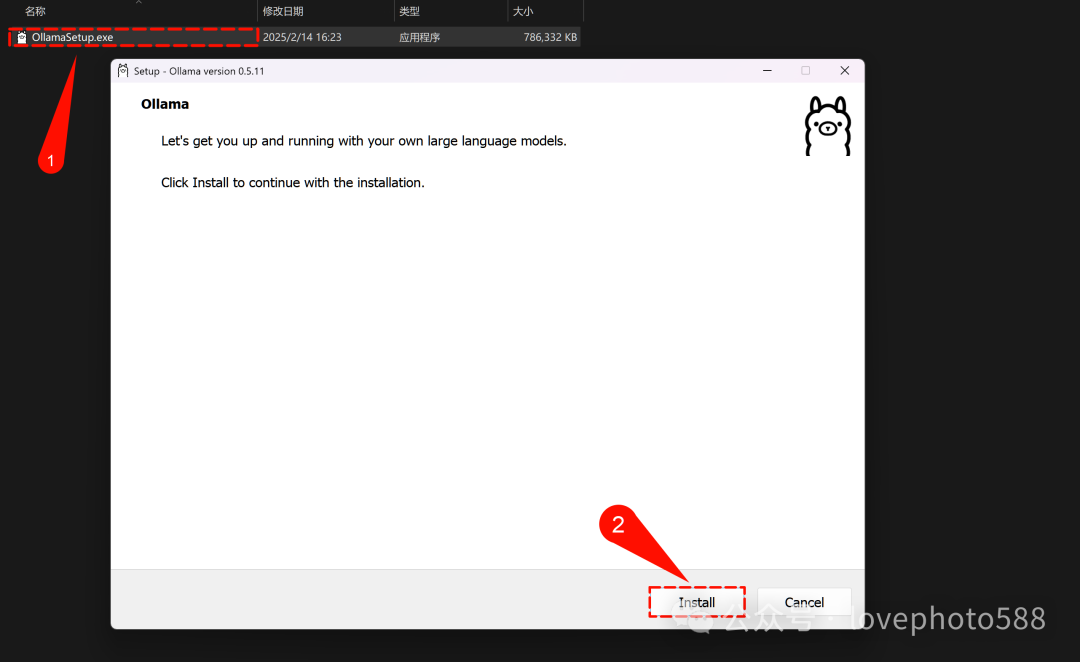Minimize the Ollama setup window
Viewport: 1080px width, 662px height.
click(767, 70)
